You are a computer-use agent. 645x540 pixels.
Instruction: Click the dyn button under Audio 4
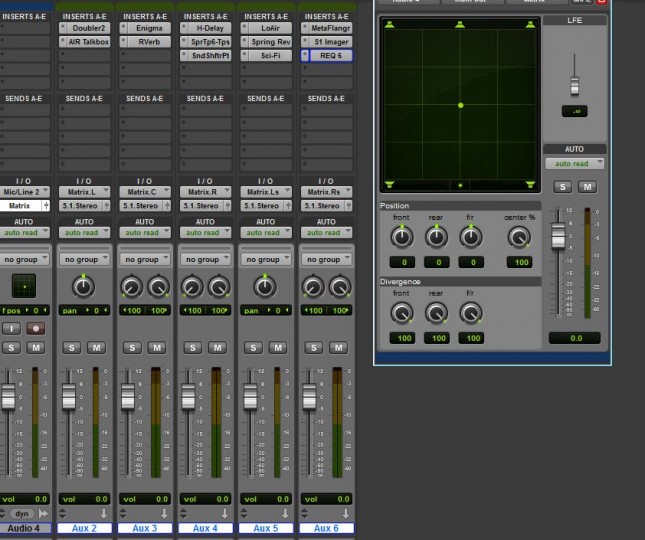pyautogui.click(x=22, y=513)
